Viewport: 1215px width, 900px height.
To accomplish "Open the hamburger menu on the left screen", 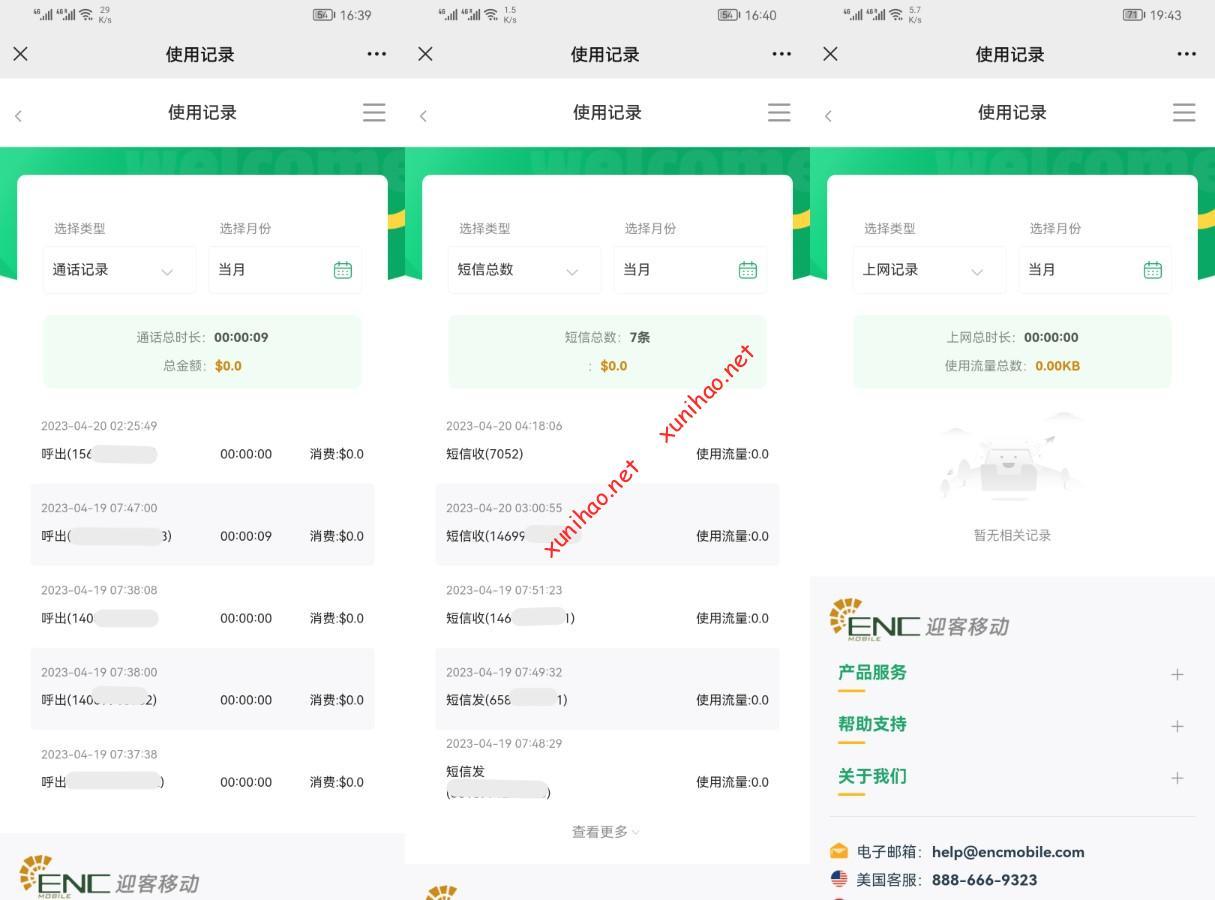I will pos(374,113).
